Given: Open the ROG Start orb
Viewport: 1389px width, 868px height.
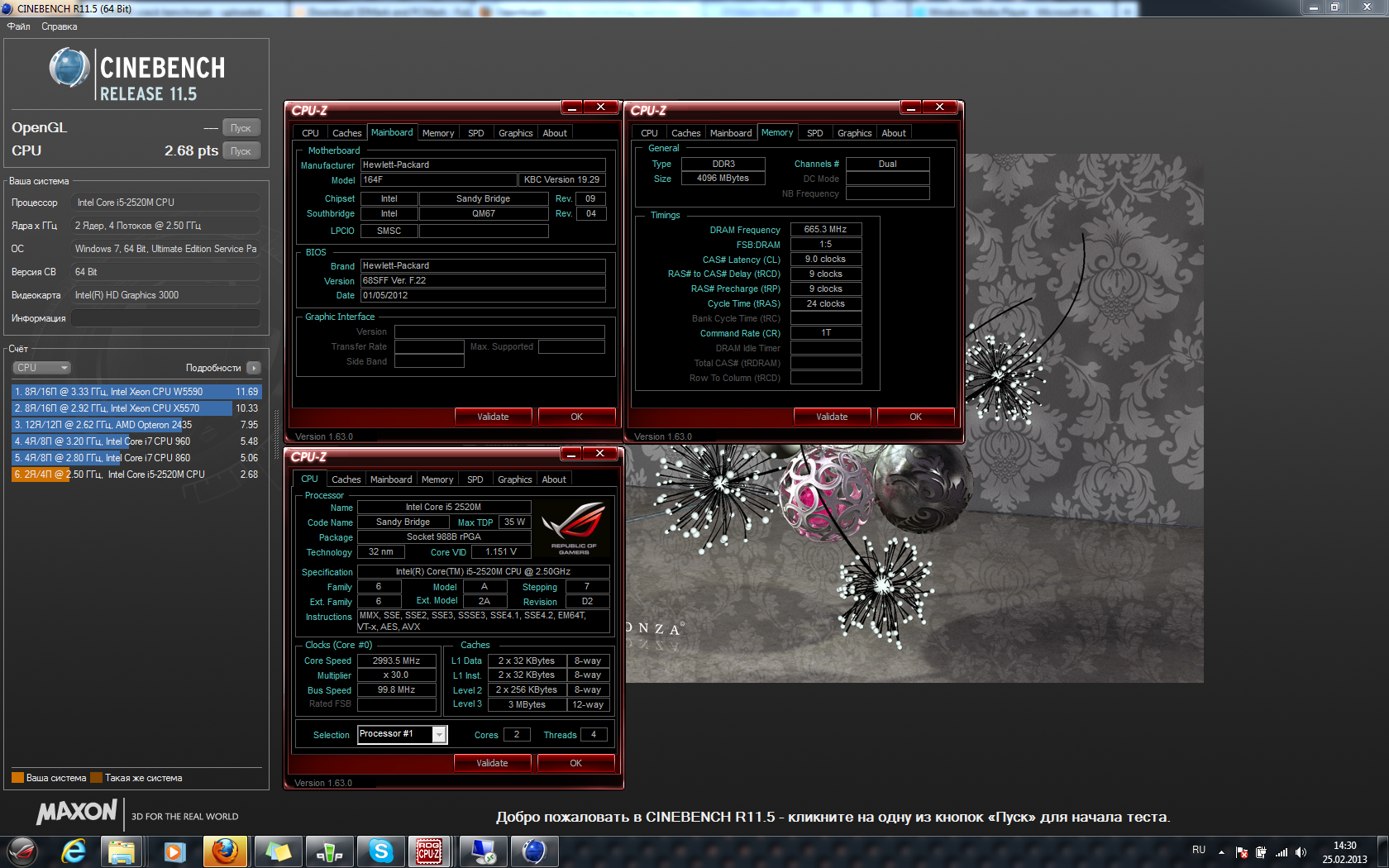Looking at the screenshot, I should (x=22, y=851).
